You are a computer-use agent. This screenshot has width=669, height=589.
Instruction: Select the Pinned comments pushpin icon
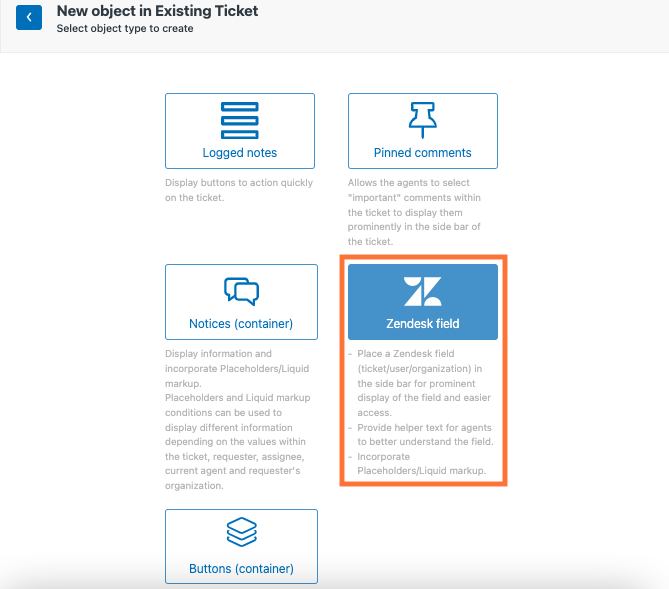[x=422, y=120]
